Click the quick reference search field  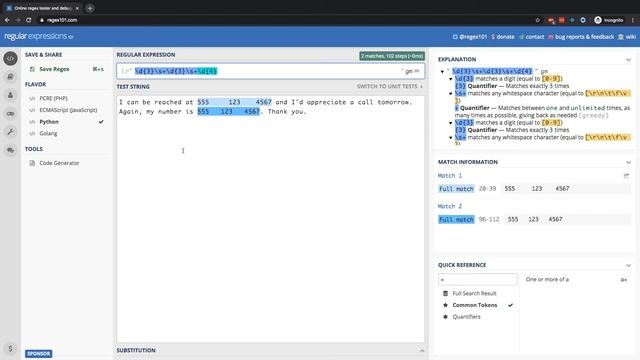tap(478, 280)
